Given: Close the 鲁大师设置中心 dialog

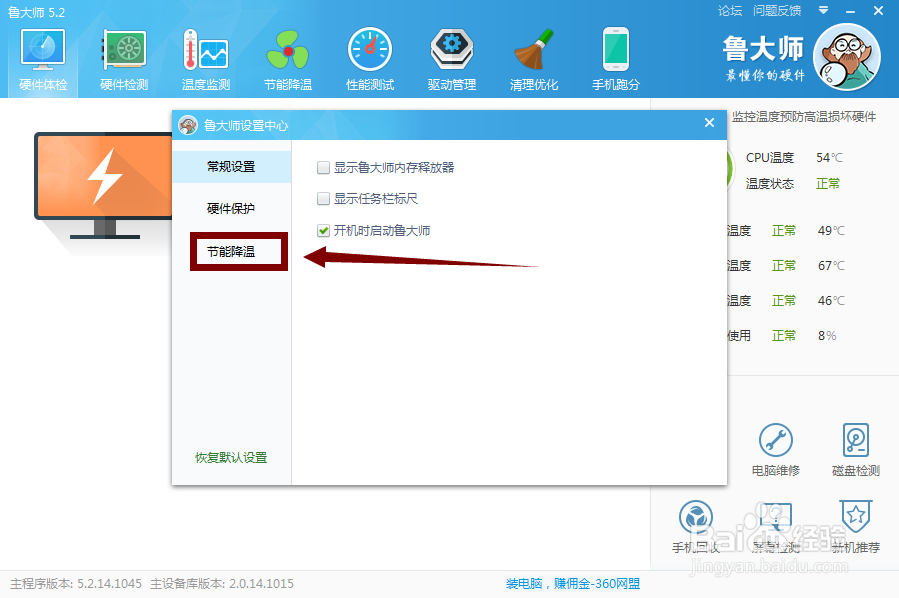Looking at the screenshot, I should click(709, 123).
